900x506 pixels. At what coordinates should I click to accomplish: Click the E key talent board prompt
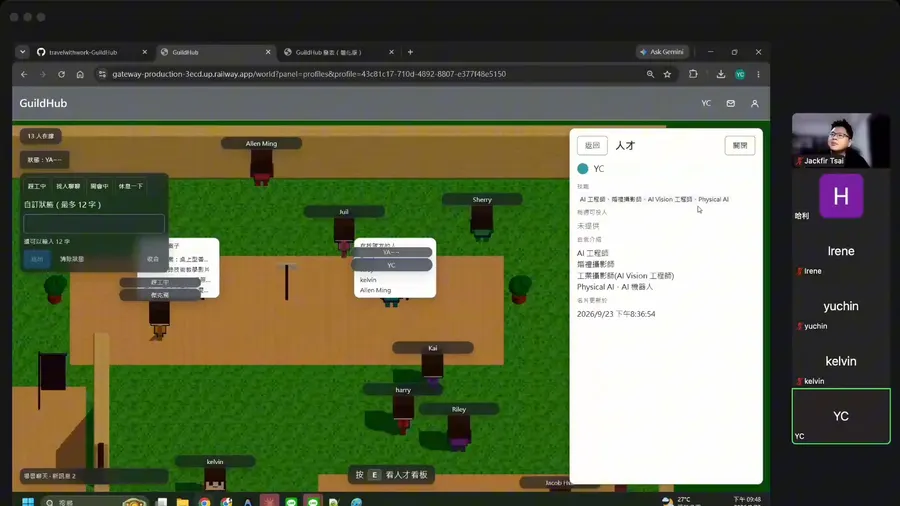(x=391, y=475)
